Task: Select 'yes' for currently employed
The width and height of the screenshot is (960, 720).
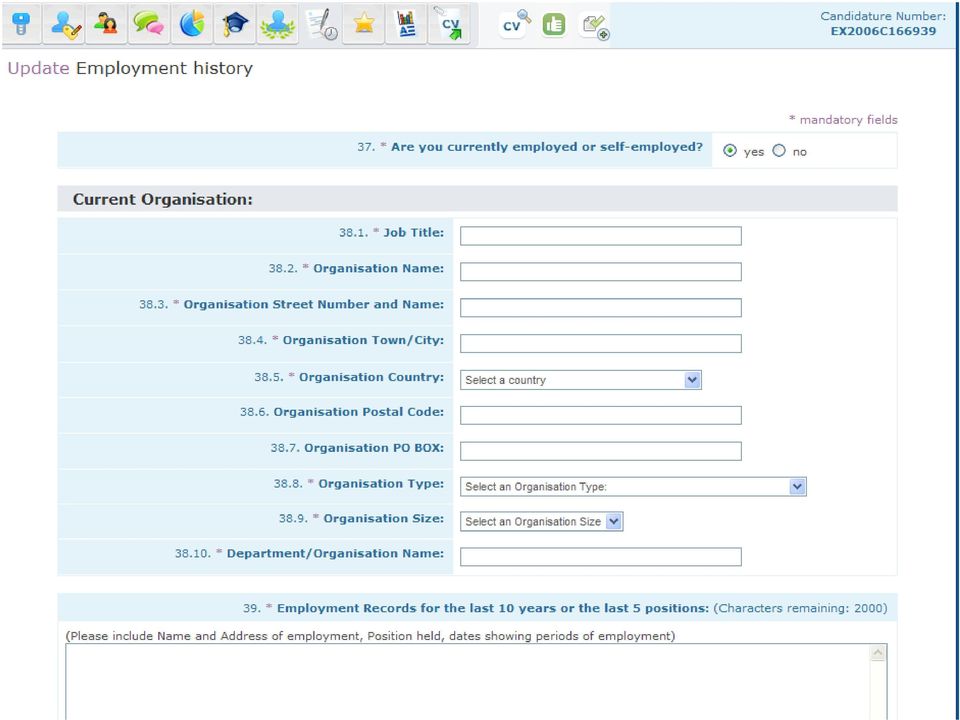Action: click(730, 151)
